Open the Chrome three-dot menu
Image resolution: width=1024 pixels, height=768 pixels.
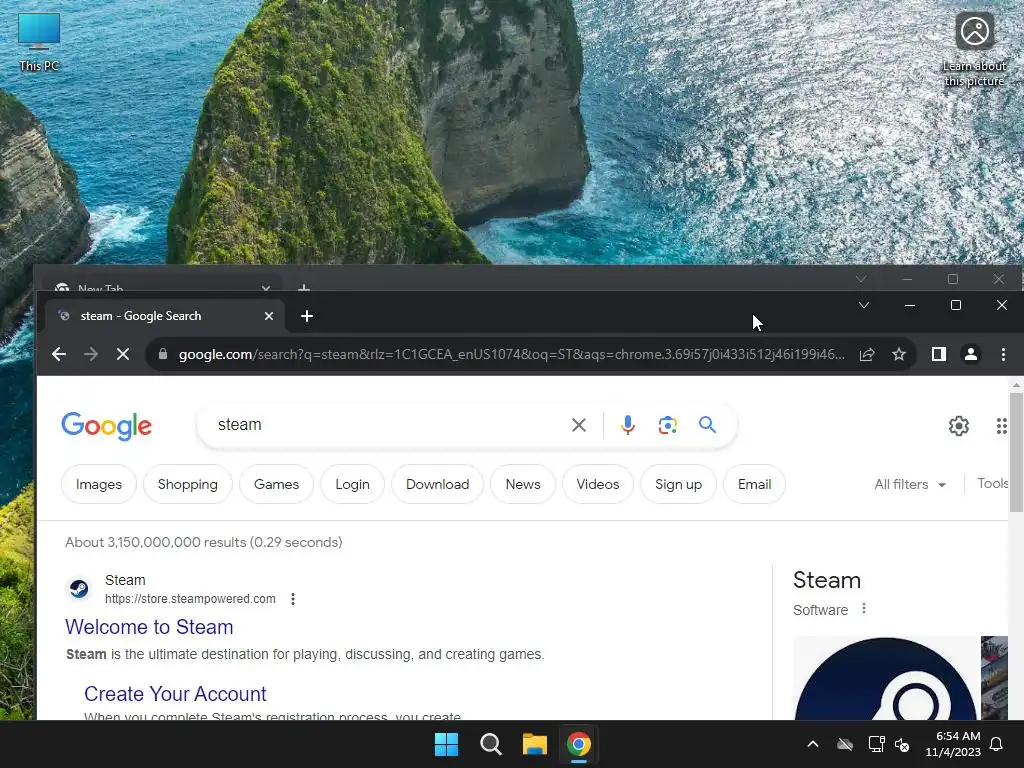(1003, 354)
